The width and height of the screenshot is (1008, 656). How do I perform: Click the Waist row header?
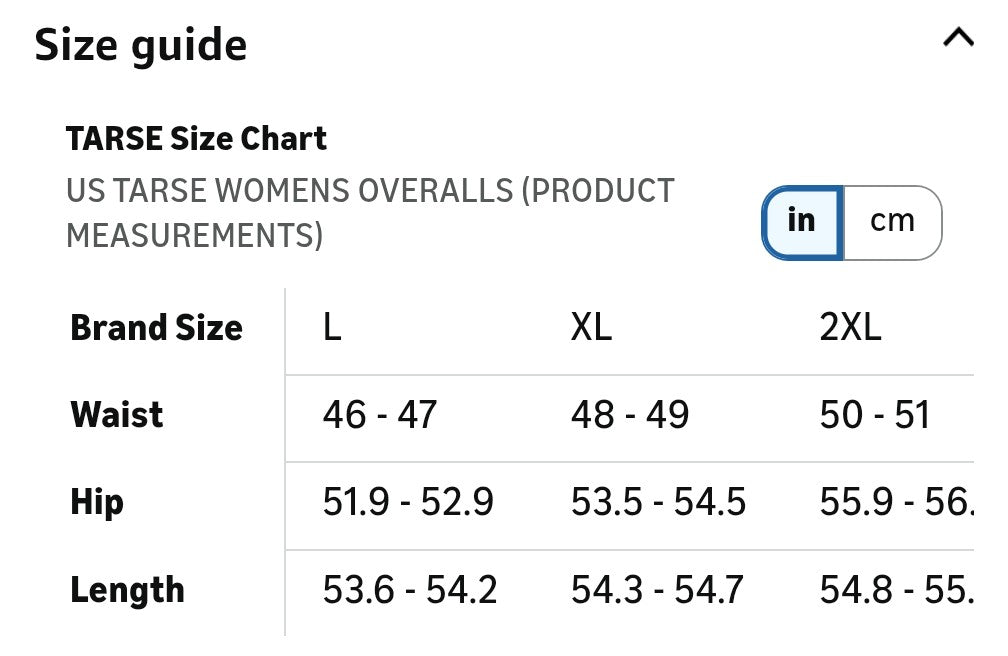(117, 414)
